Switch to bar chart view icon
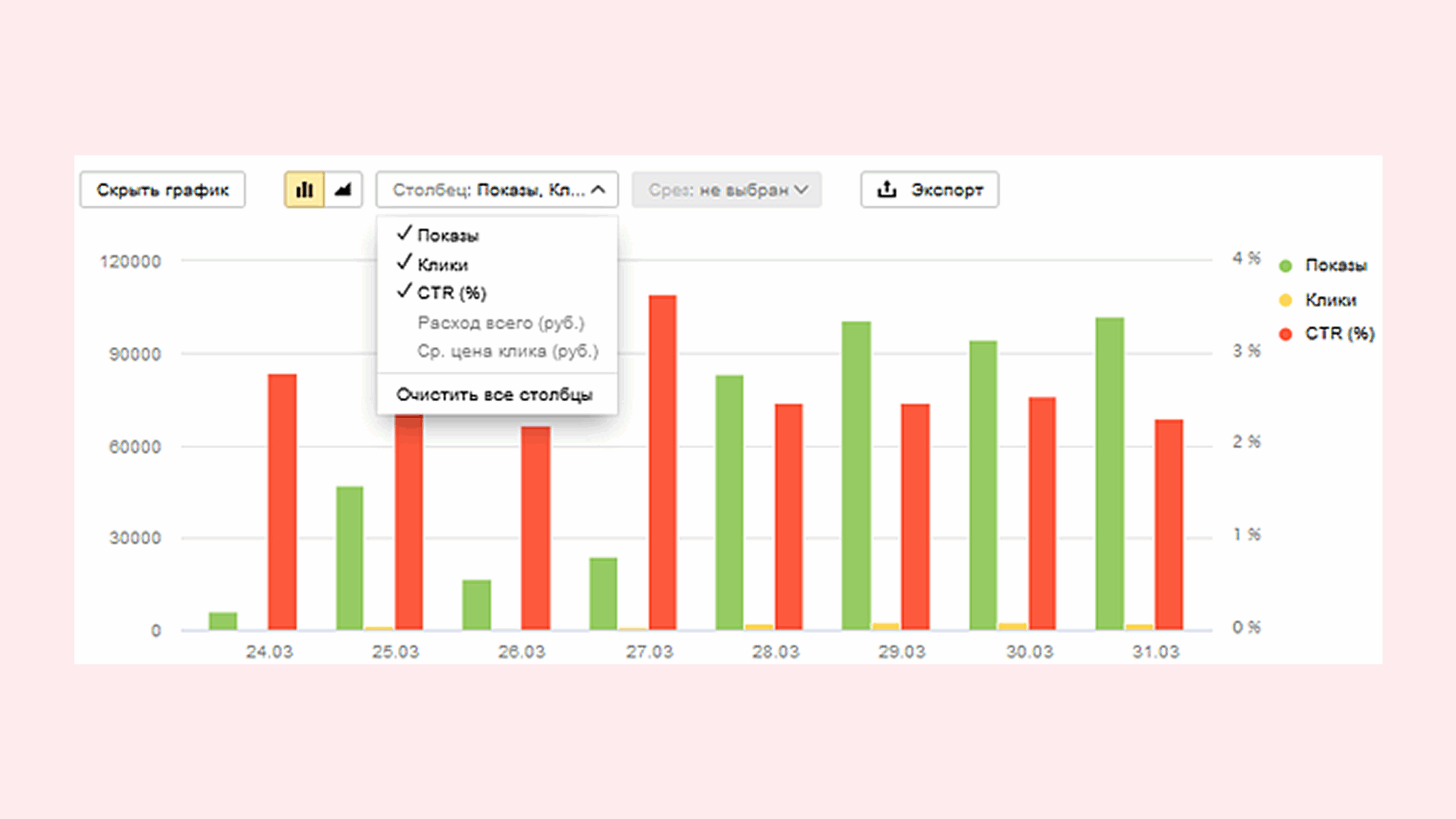Screen dimensions: 1456x819 (304, 189)
